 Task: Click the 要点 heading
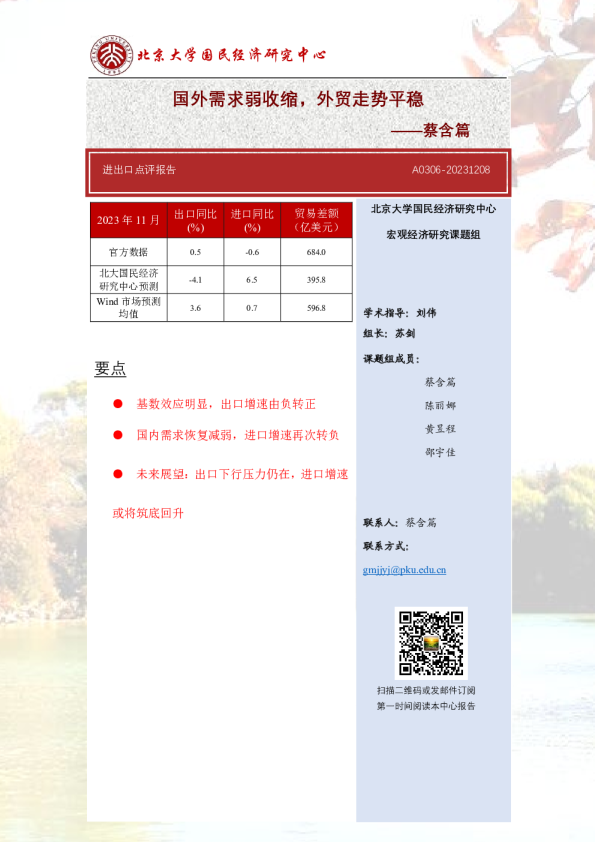110,368
